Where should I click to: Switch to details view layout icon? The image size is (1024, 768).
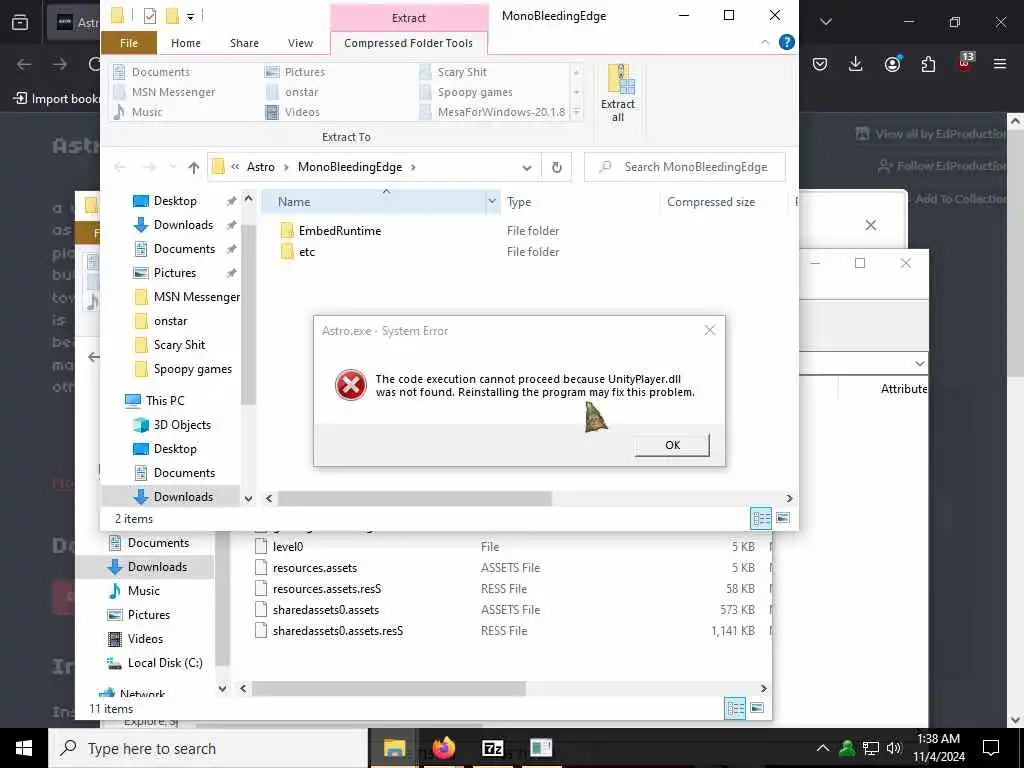pyautogui.click(x=761, y=519)
